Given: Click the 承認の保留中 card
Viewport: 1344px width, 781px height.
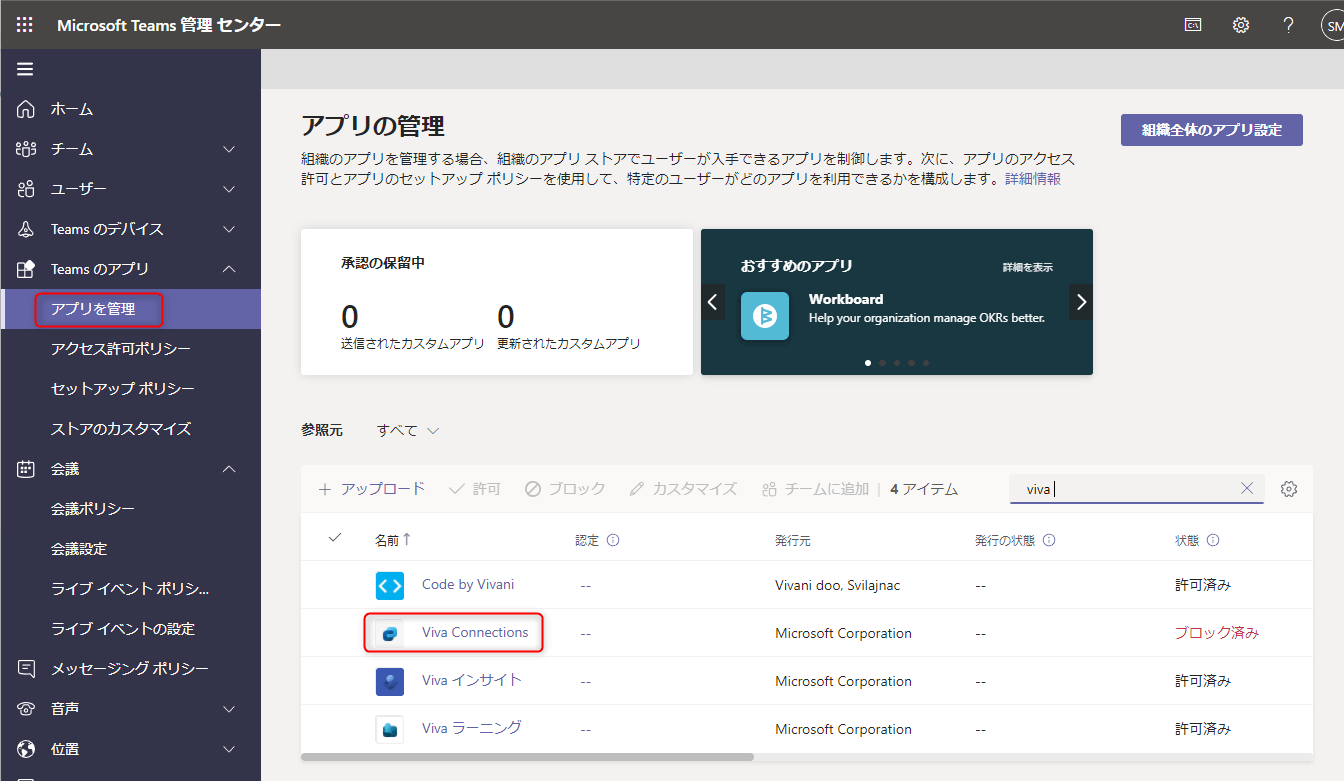Looking at the screenshot, I should click(x=497, y=302).
